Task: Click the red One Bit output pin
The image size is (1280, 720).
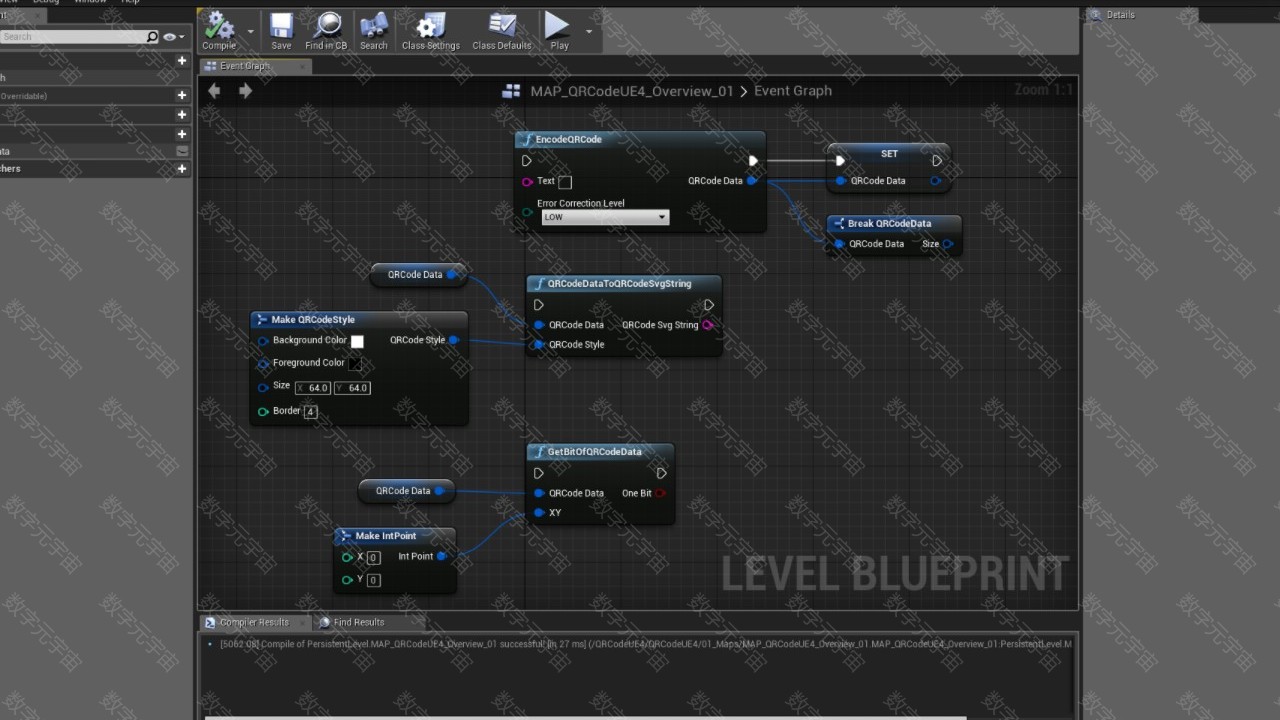Action: (660, 493)
